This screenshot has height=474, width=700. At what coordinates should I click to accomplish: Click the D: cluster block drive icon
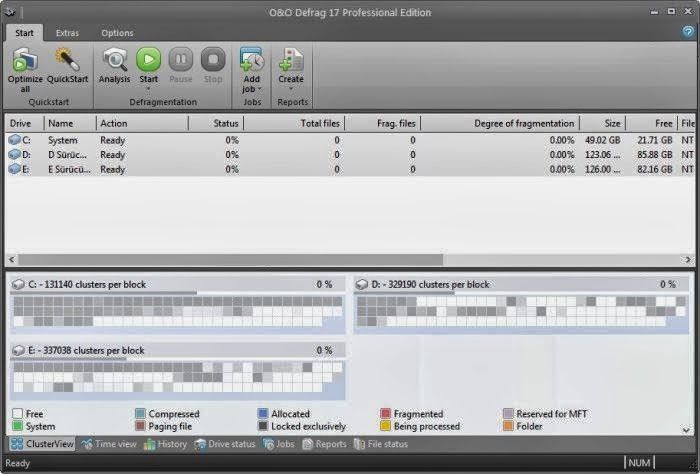point(362,284)
